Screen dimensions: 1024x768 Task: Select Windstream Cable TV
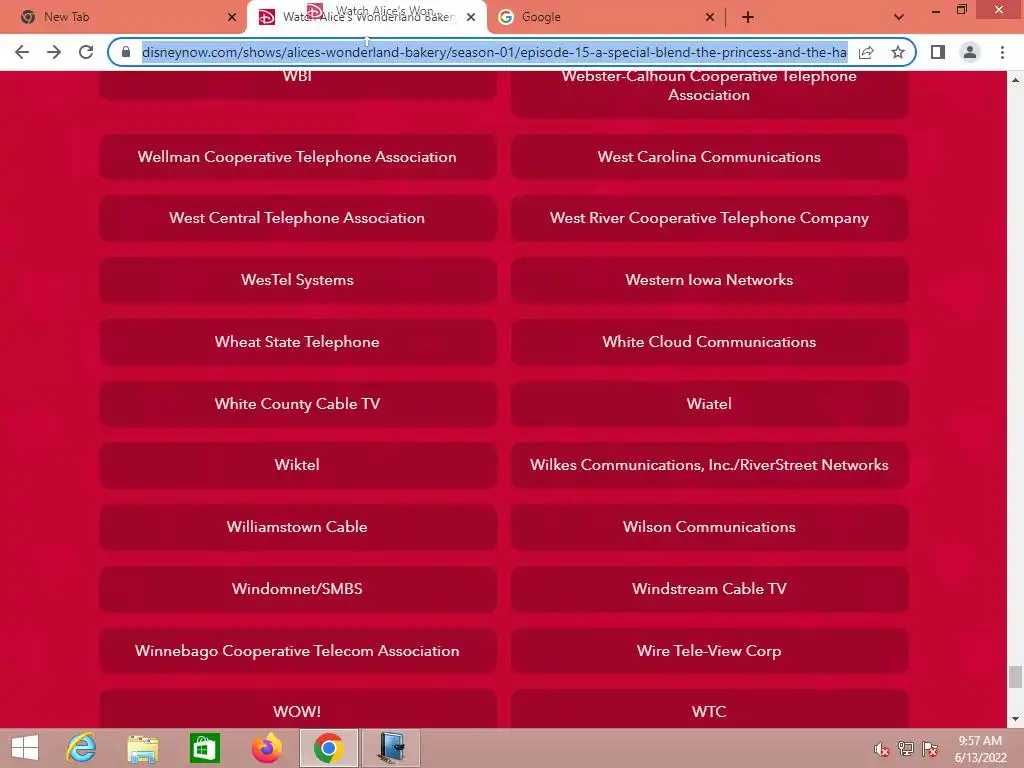[x=709, y=589]
